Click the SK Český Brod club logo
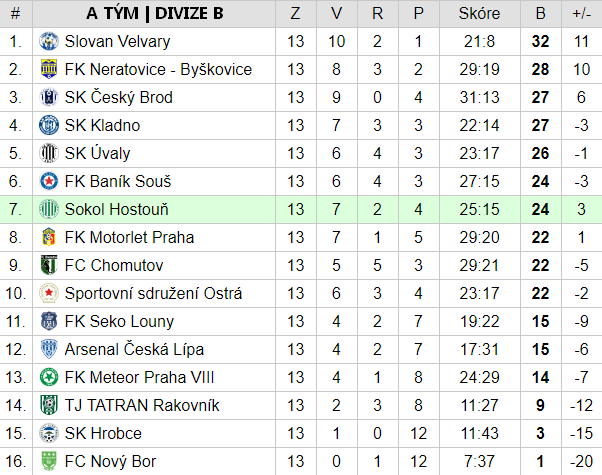 [49, 98]
